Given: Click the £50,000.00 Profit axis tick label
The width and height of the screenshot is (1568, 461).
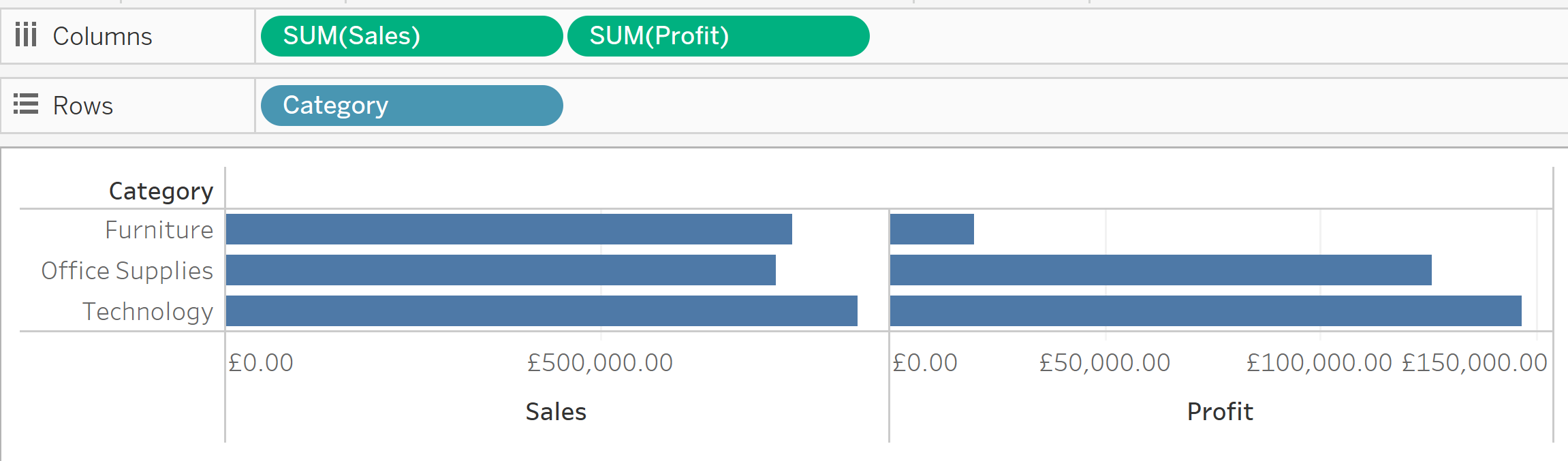Looking at the screenshot, I should click(1105, 363).
